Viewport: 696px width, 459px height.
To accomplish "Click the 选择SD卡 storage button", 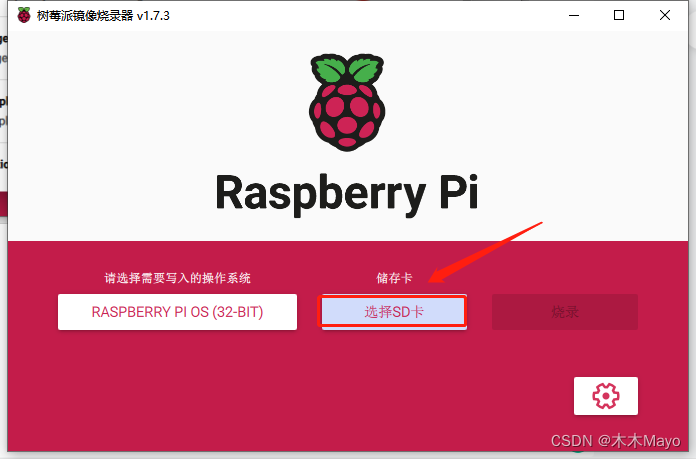I will [394, 312].
